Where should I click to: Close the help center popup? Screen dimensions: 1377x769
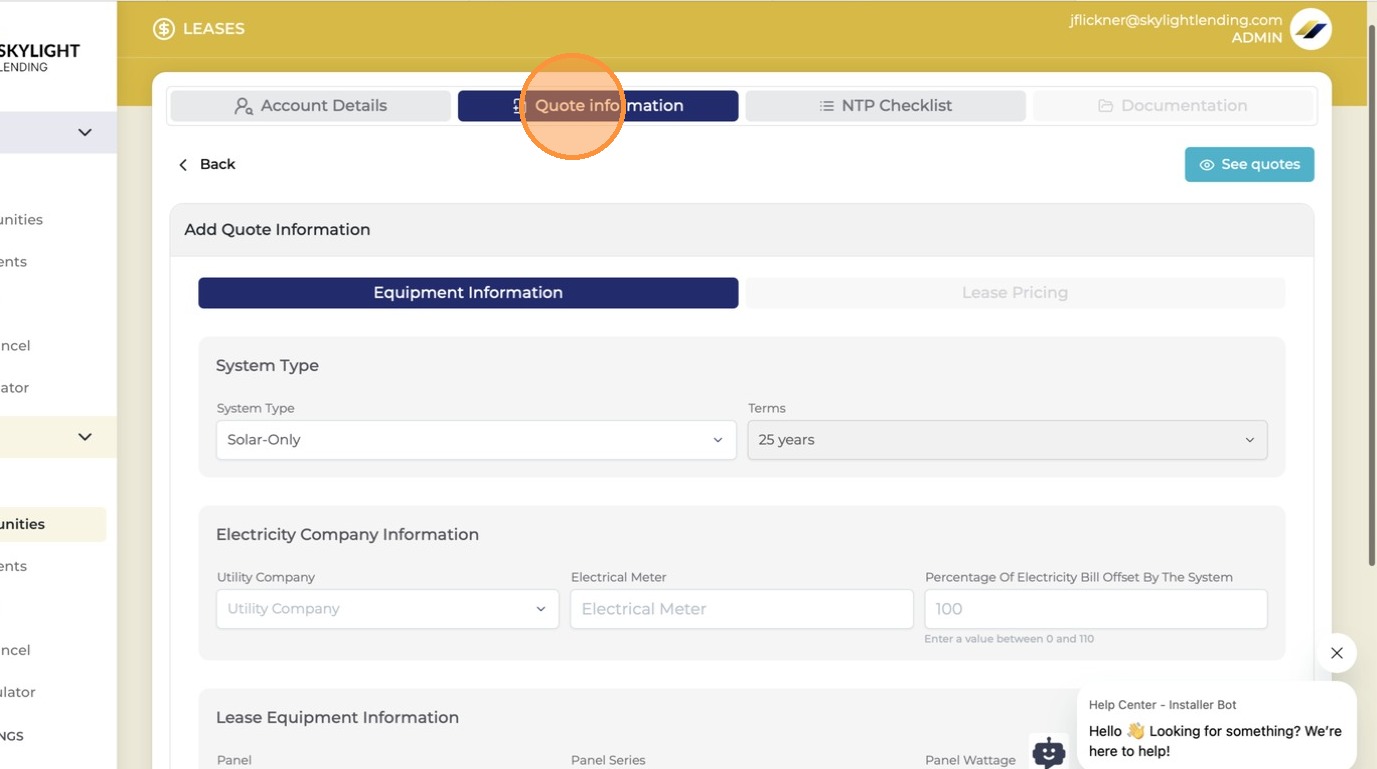pos(1337,653)
